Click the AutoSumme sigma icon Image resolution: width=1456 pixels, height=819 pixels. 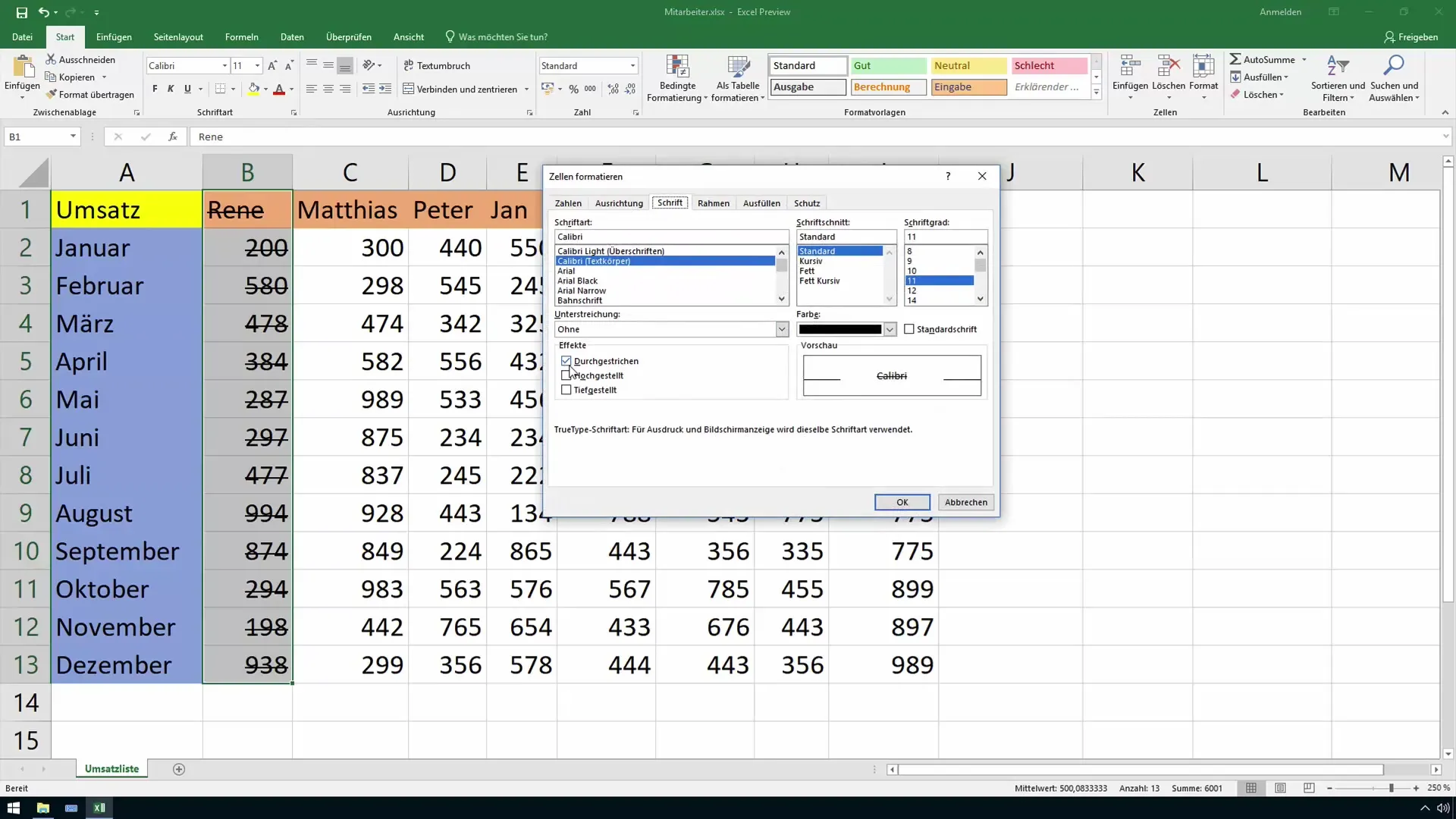click(x=1235, y=59)
